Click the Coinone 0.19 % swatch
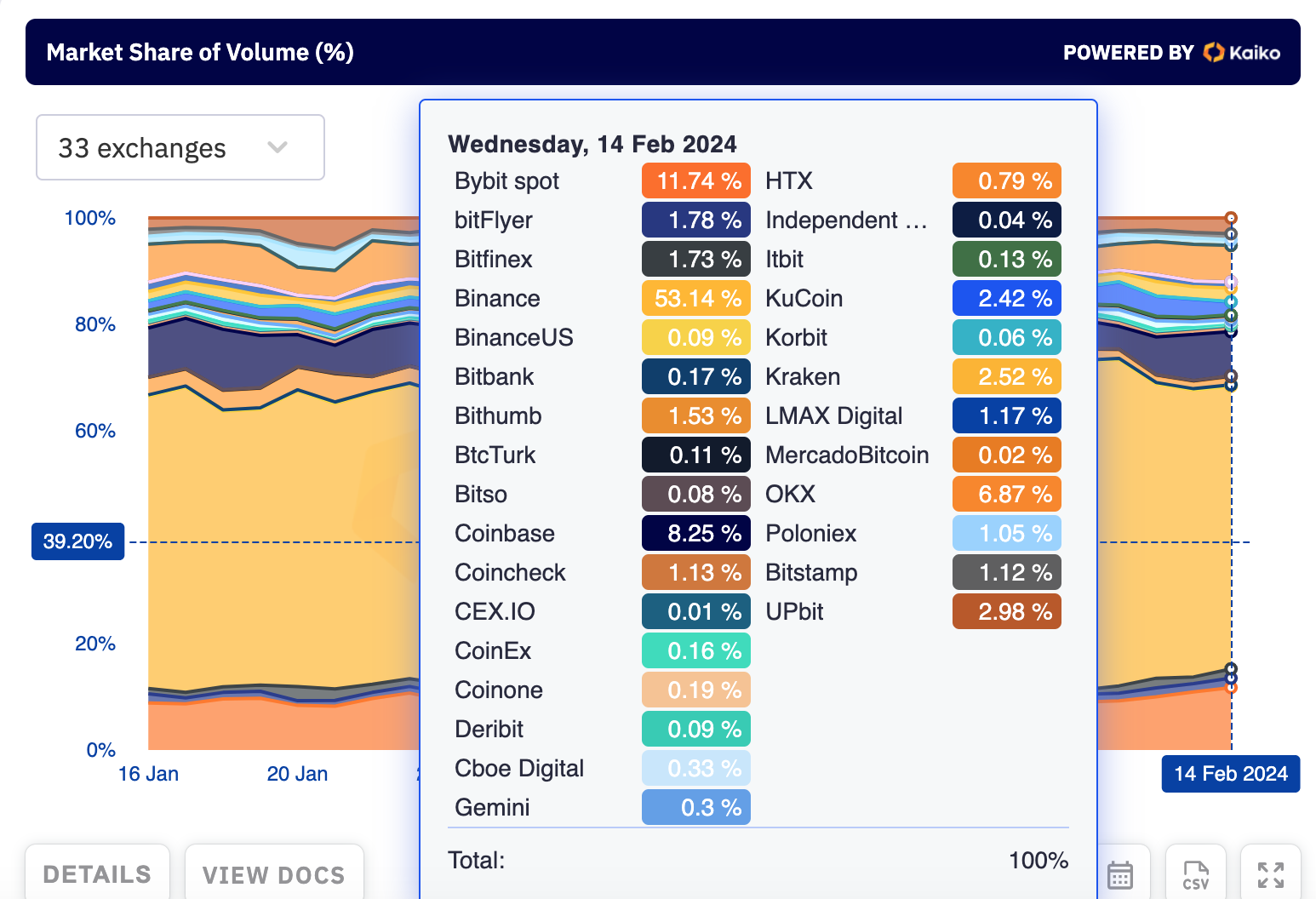This screenshot has height=899, width=1316. point(696,690)
